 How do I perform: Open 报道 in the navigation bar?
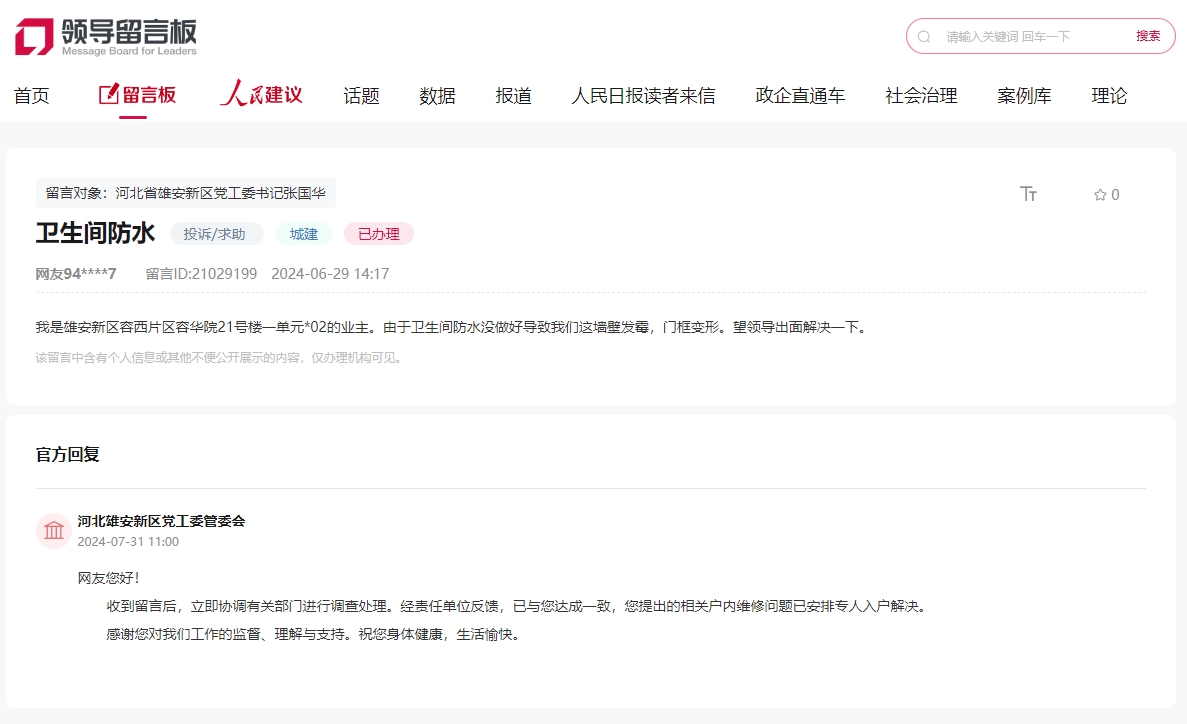click(x=513, y=96)
